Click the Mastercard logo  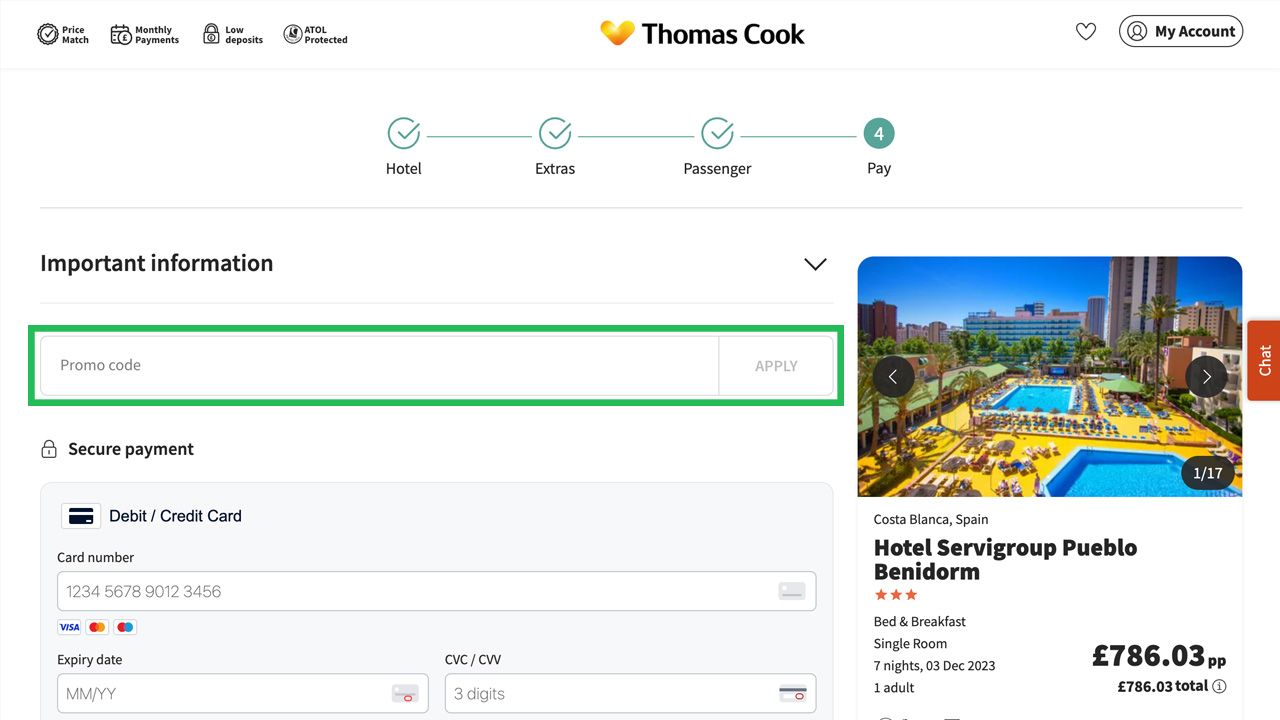coord(97,628)
